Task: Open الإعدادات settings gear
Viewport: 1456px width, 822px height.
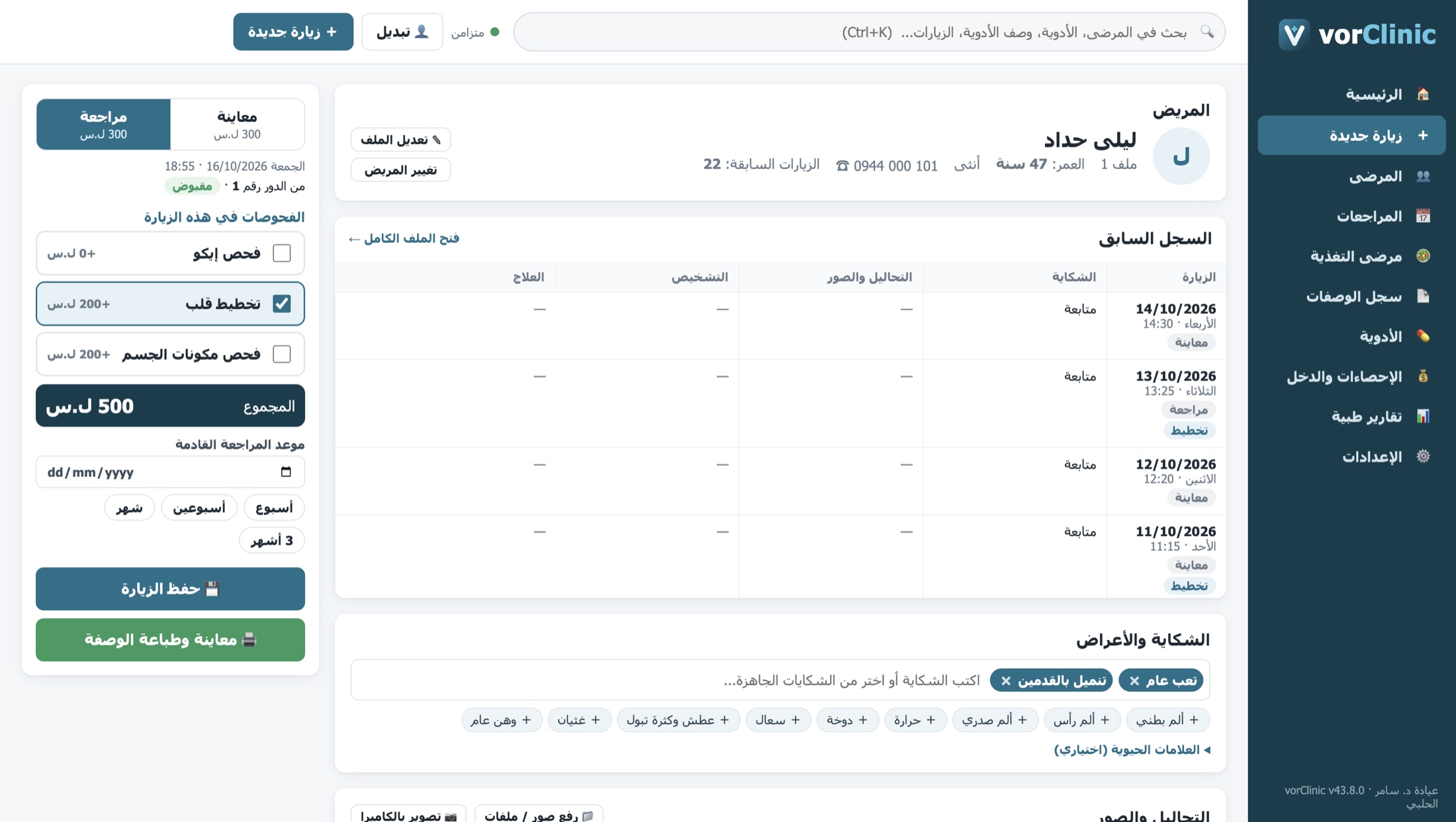Action: coord(1351,457)
